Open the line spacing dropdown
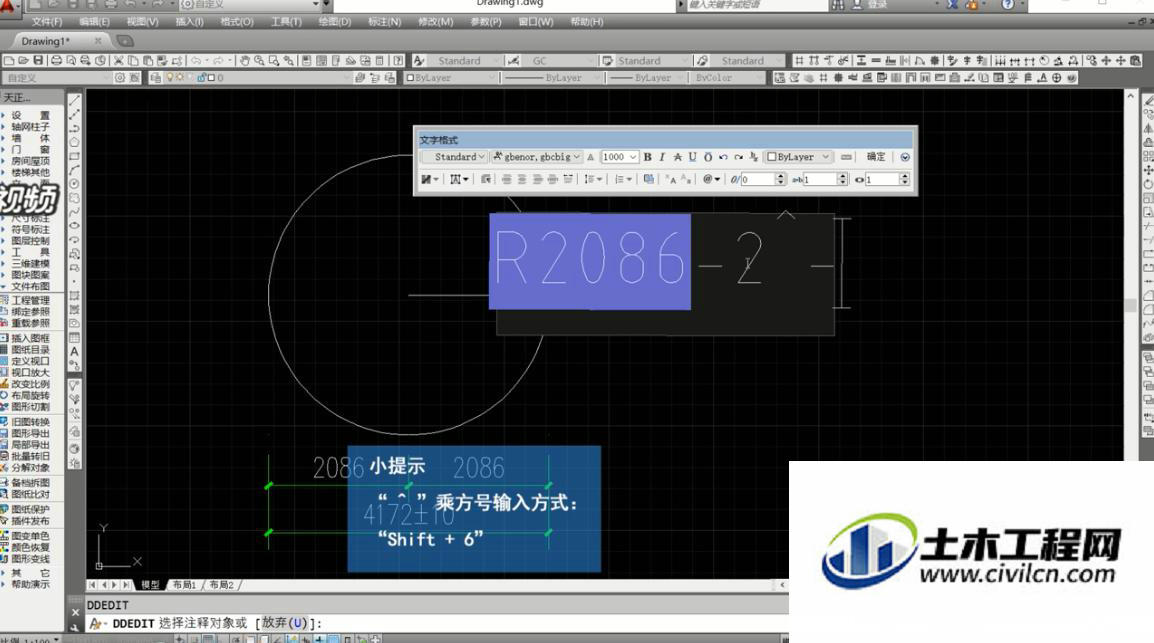 [593, 179]
